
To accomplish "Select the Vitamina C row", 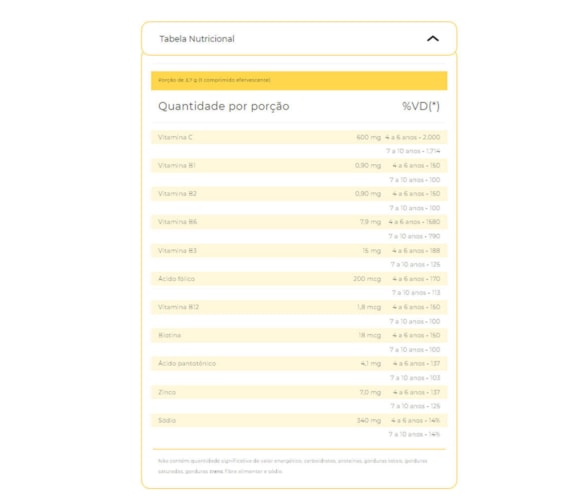I will [299, 137].
